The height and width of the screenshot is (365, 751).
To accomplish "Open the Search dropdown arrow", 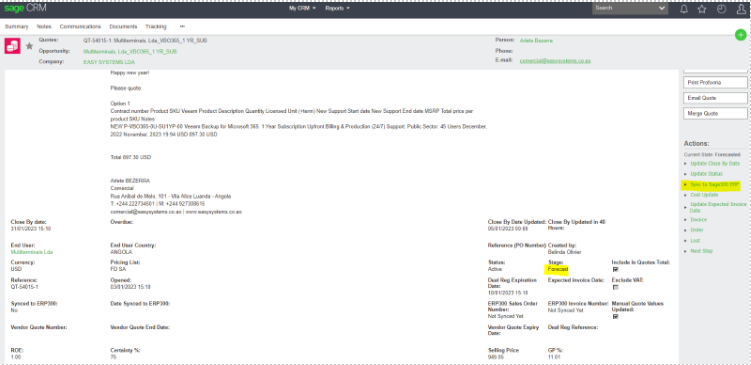I will tap(662, 9).
